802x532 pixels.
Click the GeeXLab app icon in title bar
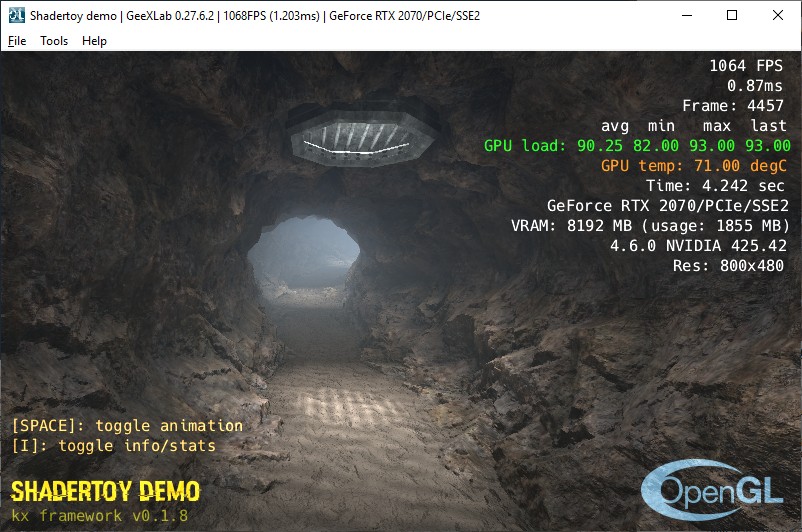[x=17, y=15]
